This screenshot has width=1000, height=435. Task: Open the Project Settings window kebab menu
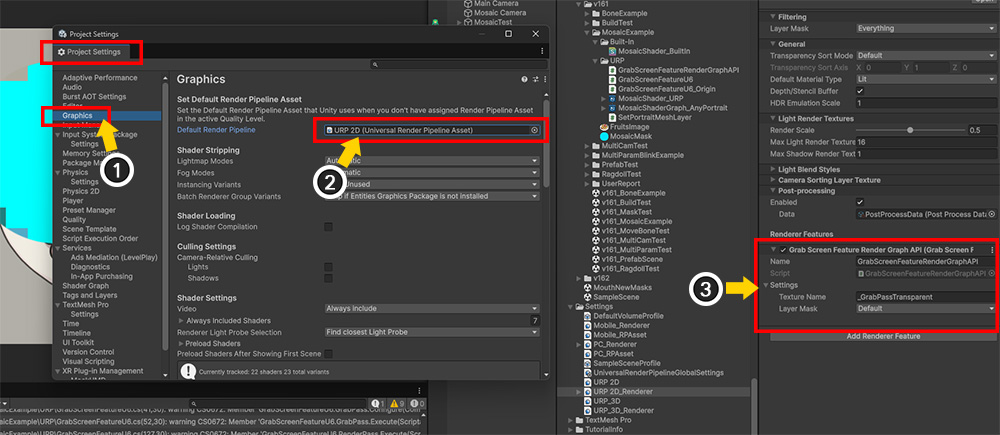point(542,52)
